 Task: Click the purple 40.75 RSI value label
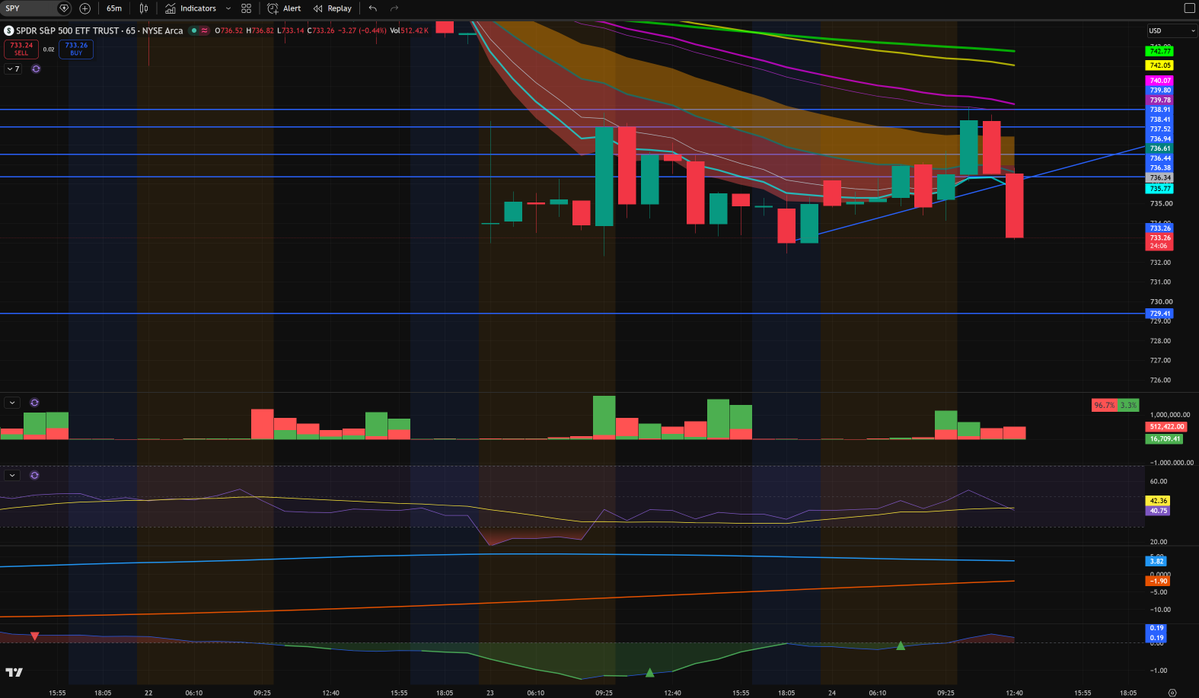(1157, 511)
